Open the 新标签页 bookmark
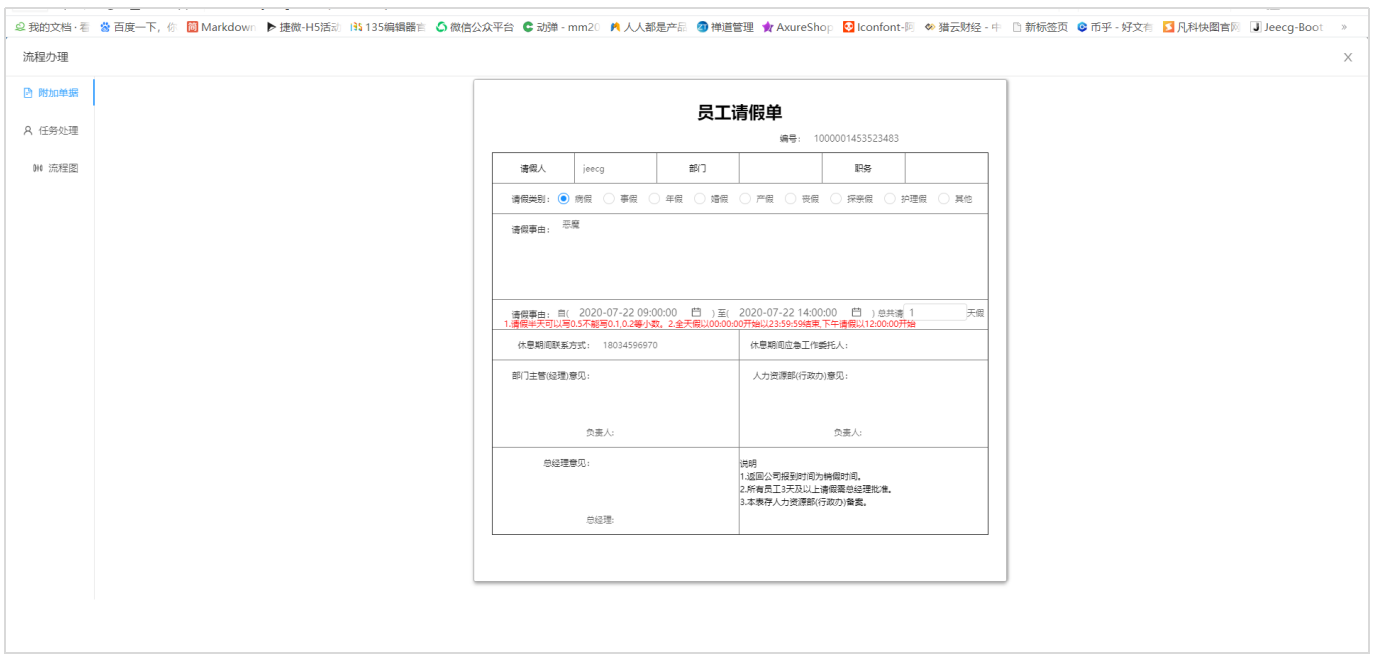This screenshot has height=660, width=1376. [1040, 27]
